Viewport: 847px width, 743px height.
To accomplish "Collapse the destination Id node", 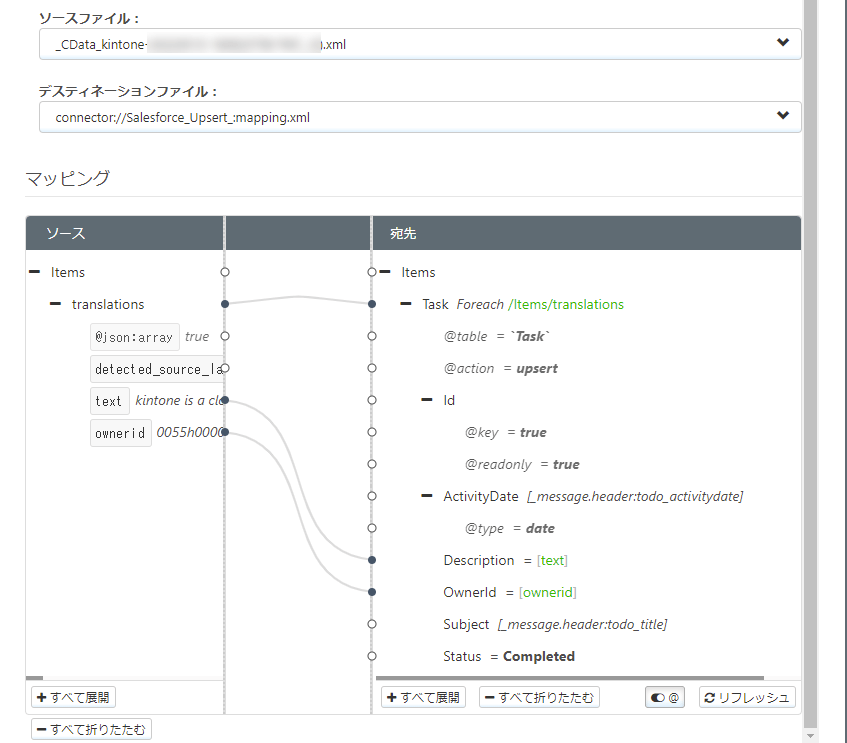I will click(x=427, y=400).
